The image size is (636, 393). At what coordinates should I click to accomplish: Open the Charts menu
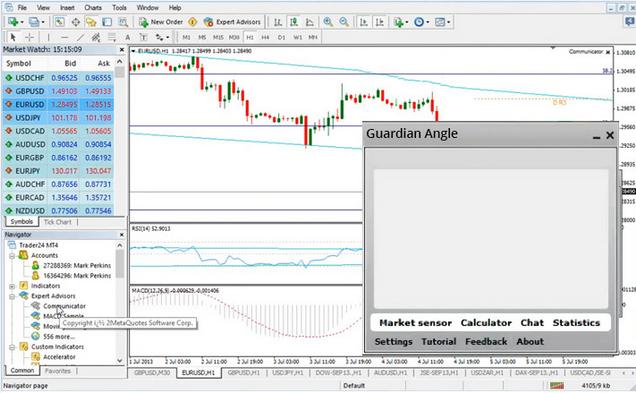(x=93, y=8)
